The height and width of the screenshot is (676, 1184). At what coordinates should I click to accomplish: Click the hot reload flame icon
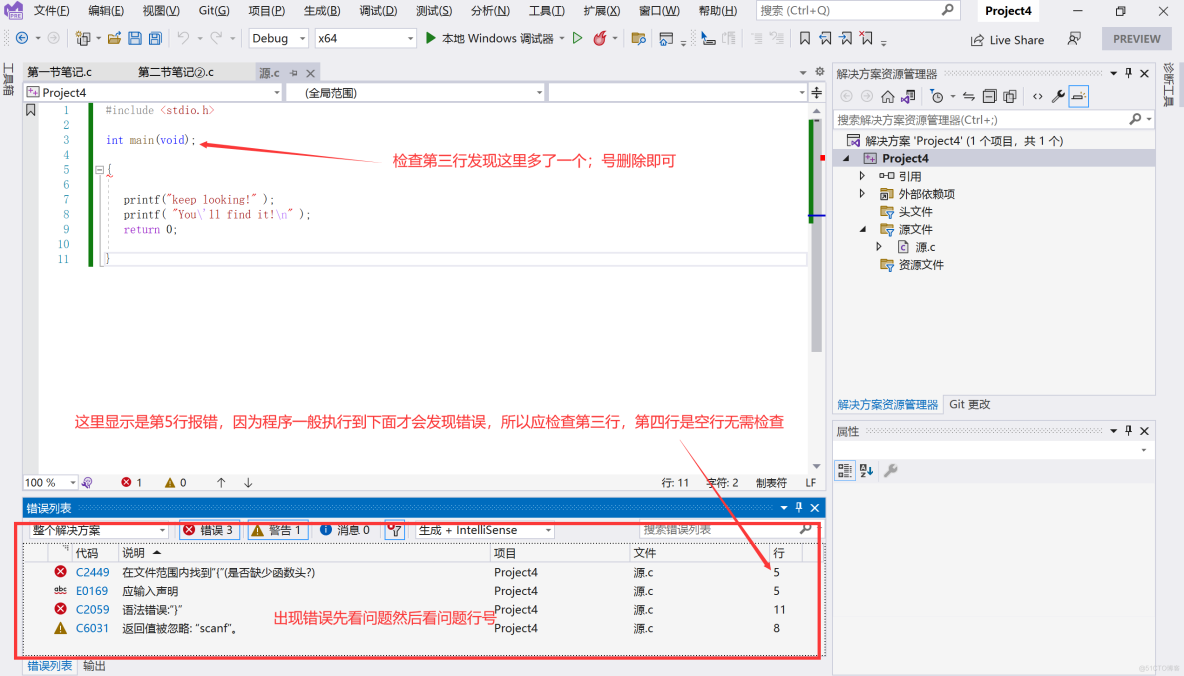[600, 38]
